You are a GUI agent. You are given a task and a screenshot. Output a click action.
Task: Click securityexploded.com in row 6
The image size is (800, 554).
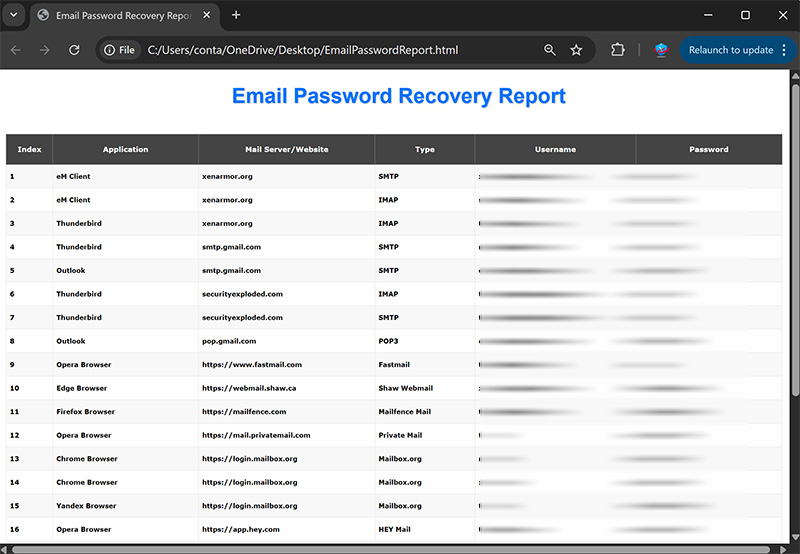242,294
